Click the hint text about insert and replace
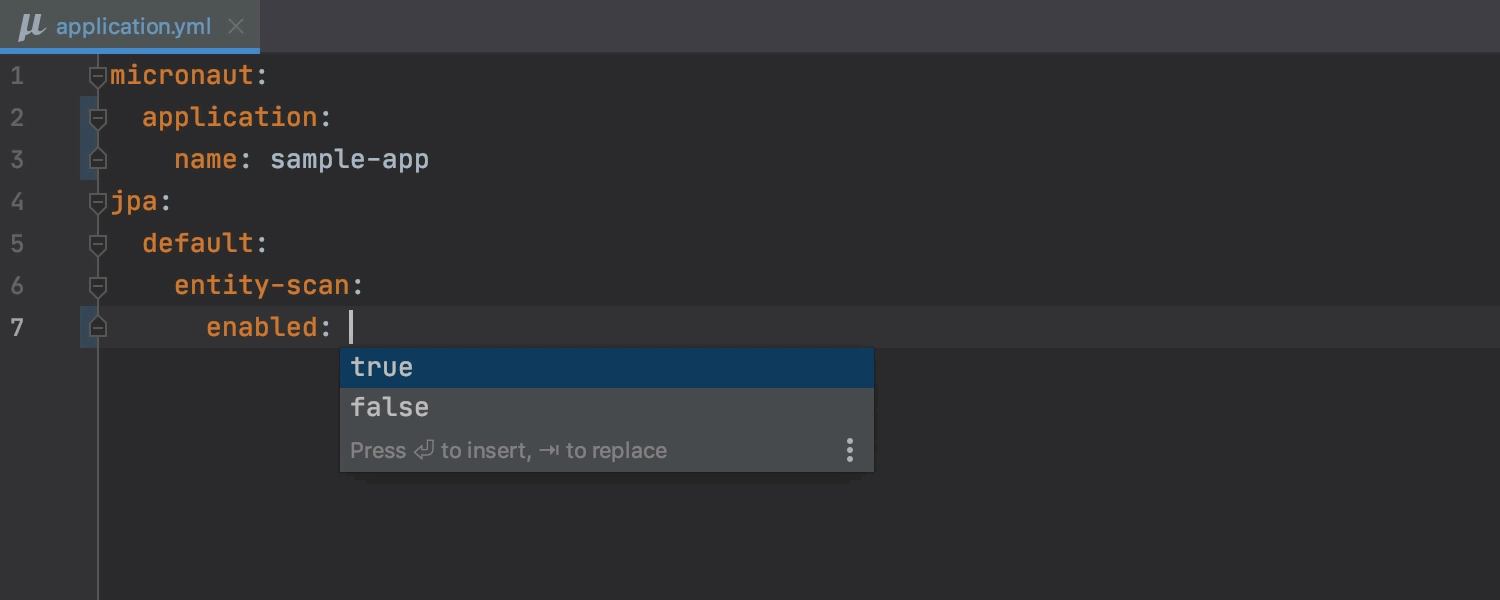1500x600 pixels. point(508,451)
